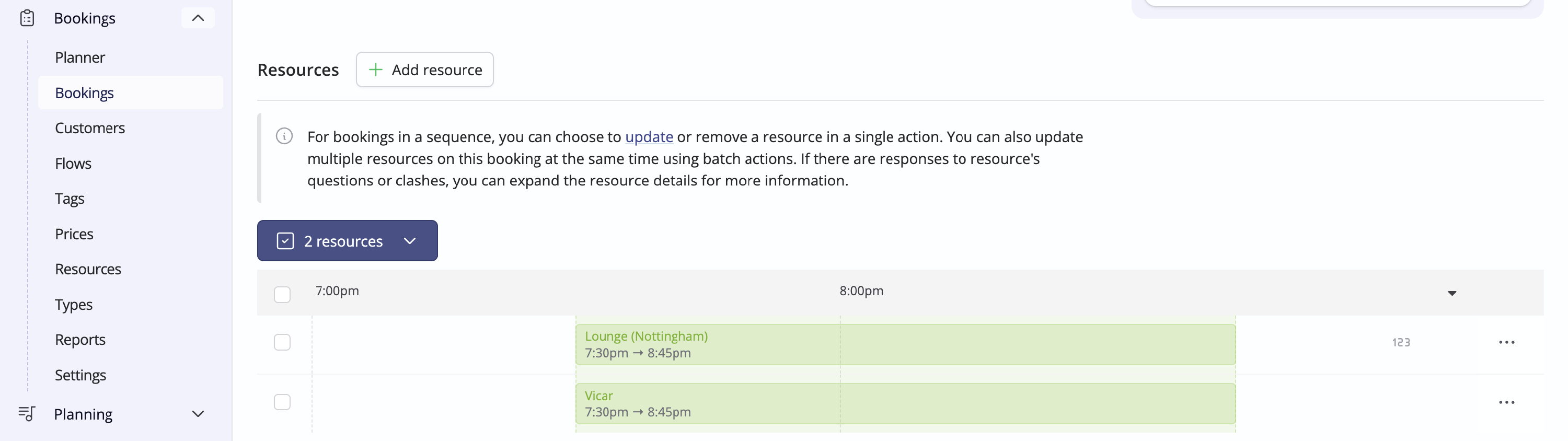
Task: Follow the update link in the info note
Action: [x=649, y=136]
